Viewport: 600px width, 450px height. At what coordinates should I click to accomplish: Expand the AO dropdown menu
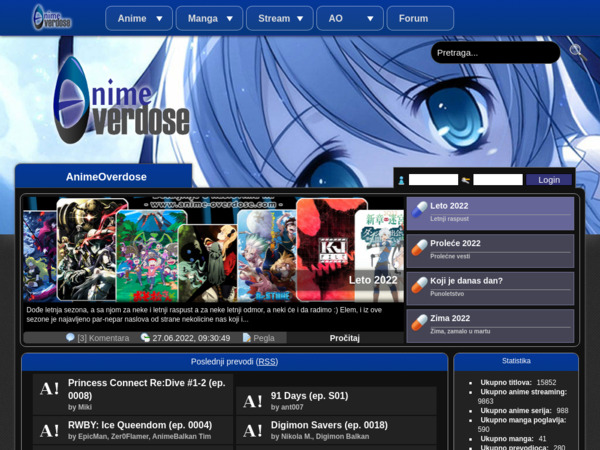point(350,18)
